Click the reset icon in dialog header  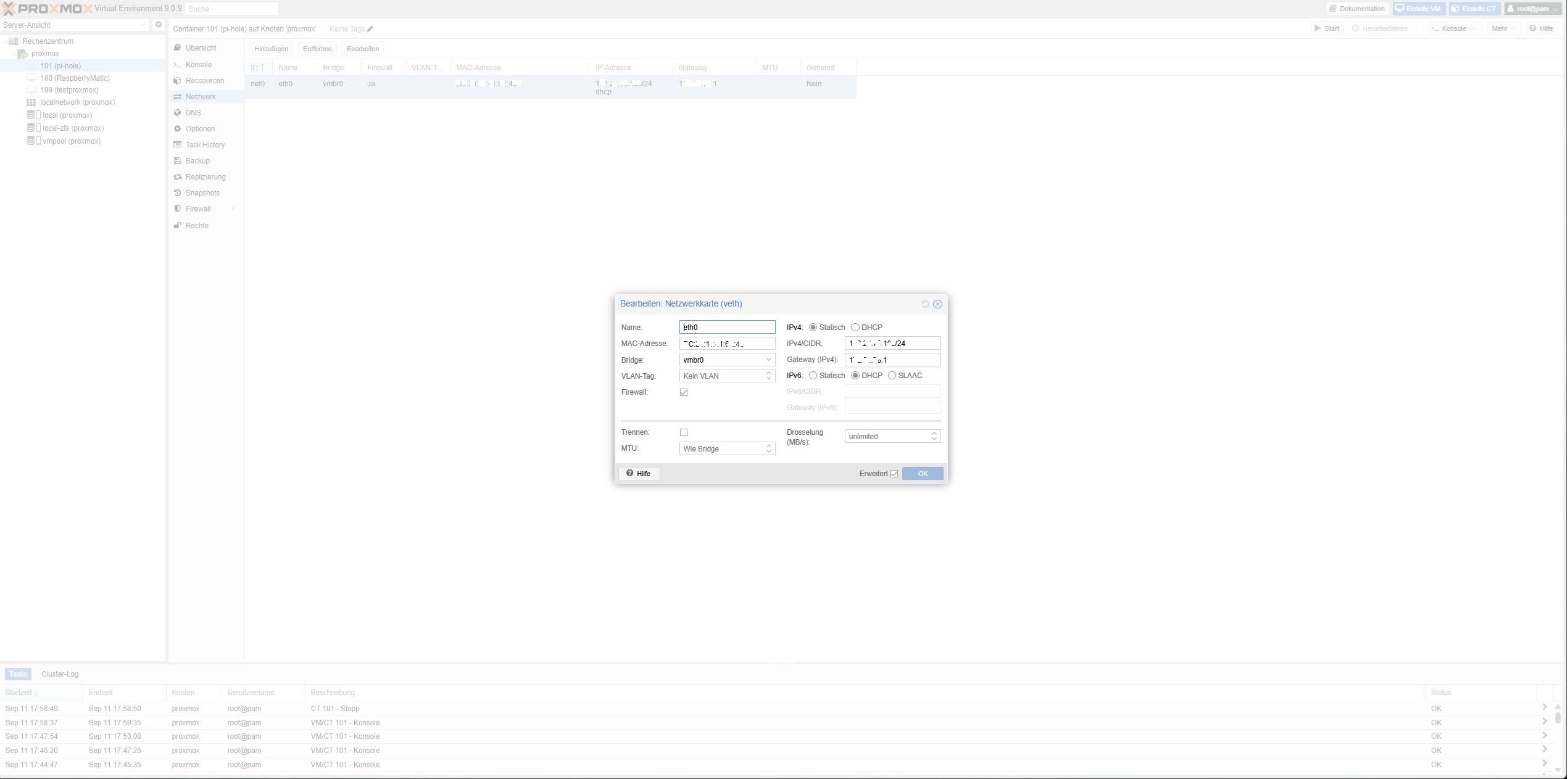tap(924, 304)
